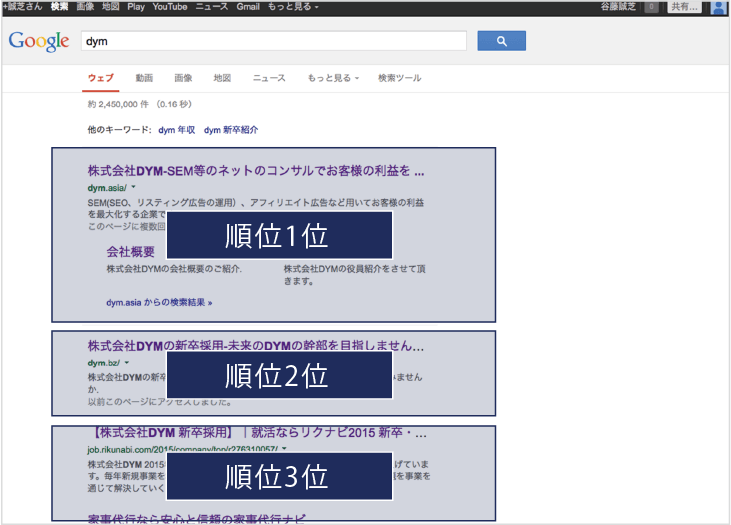Image resolution: width=731 pixels, height=525 pixels.
Task: Switch to the 動画 search tab
Action: click(x=144, y=78)
